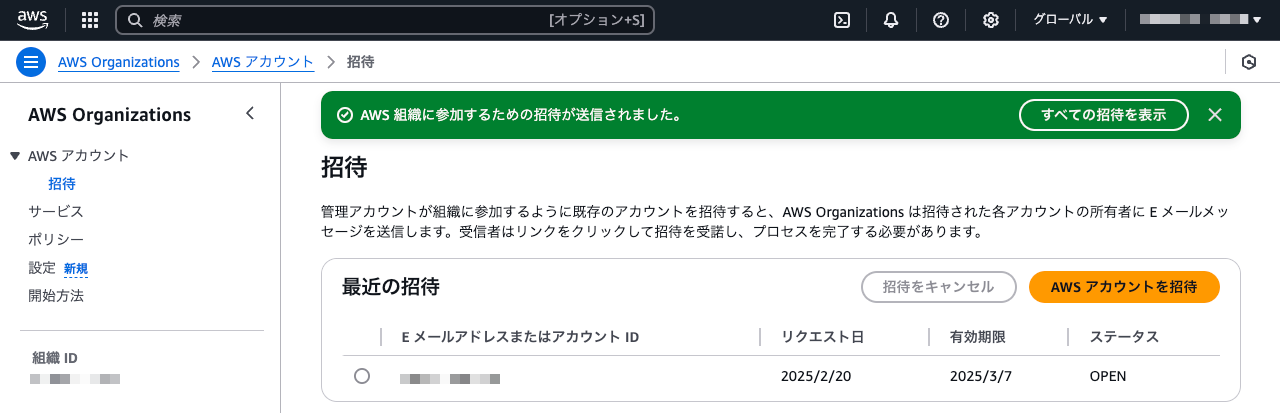Click the OPEN status cell
Image resolution: width=1280 pixels, height=413 pixels.
click(1108, 377)
